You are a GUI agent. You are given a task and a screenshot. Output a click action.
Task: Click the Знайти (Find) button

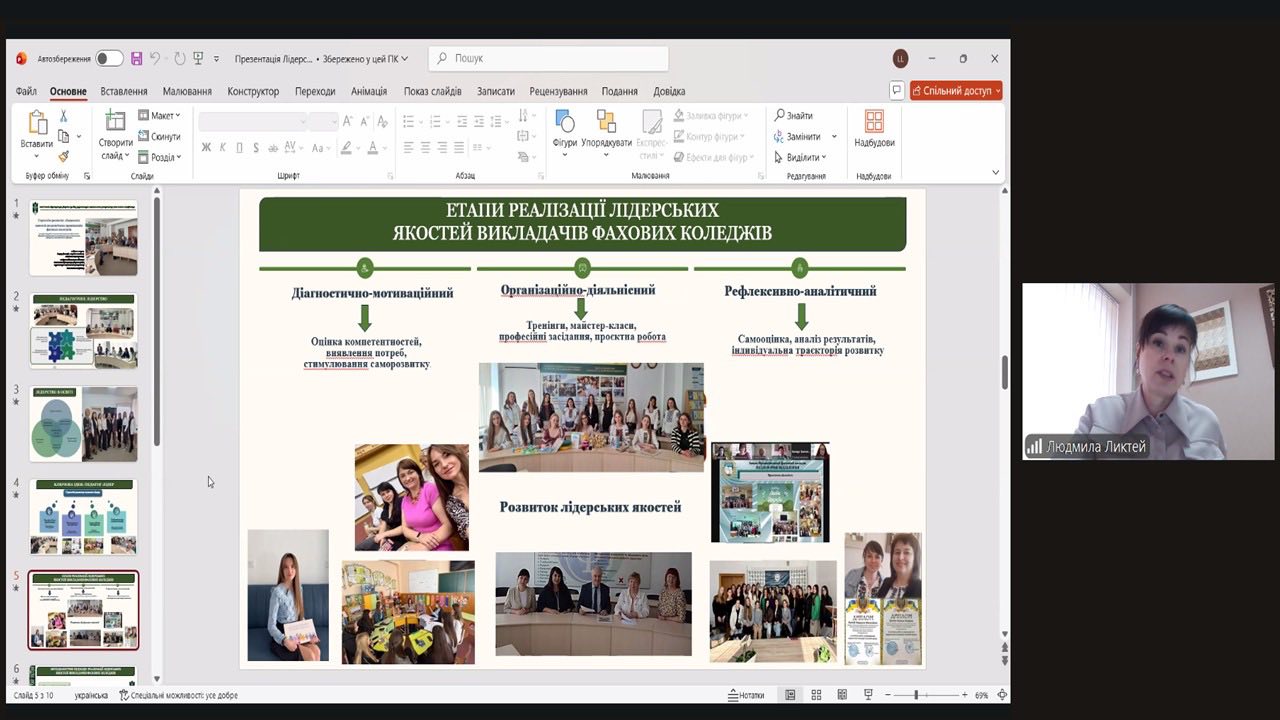click(794, 116)
